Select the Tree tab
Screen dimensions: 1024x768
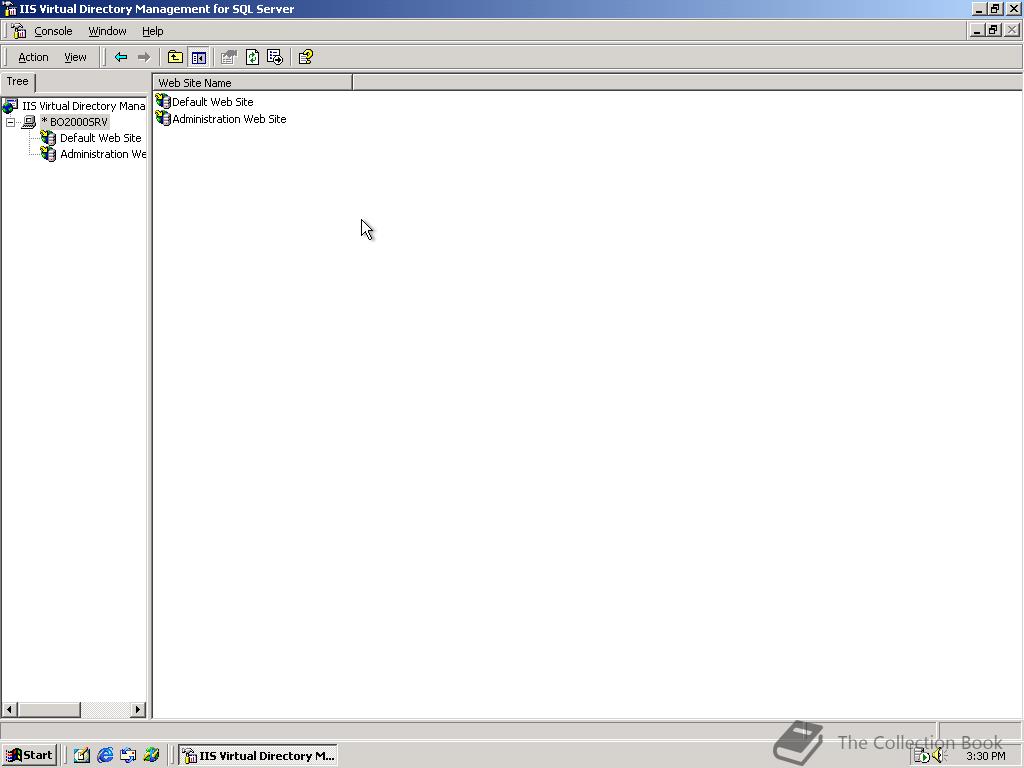point(18,82)
